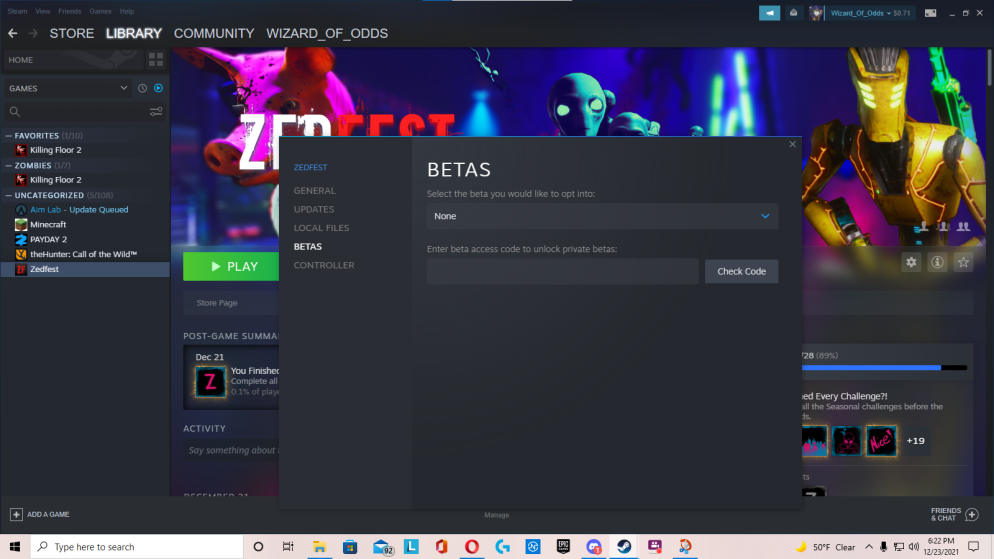Open the Games menu
Screen dimensions: 994x559
tap(100, 11)
